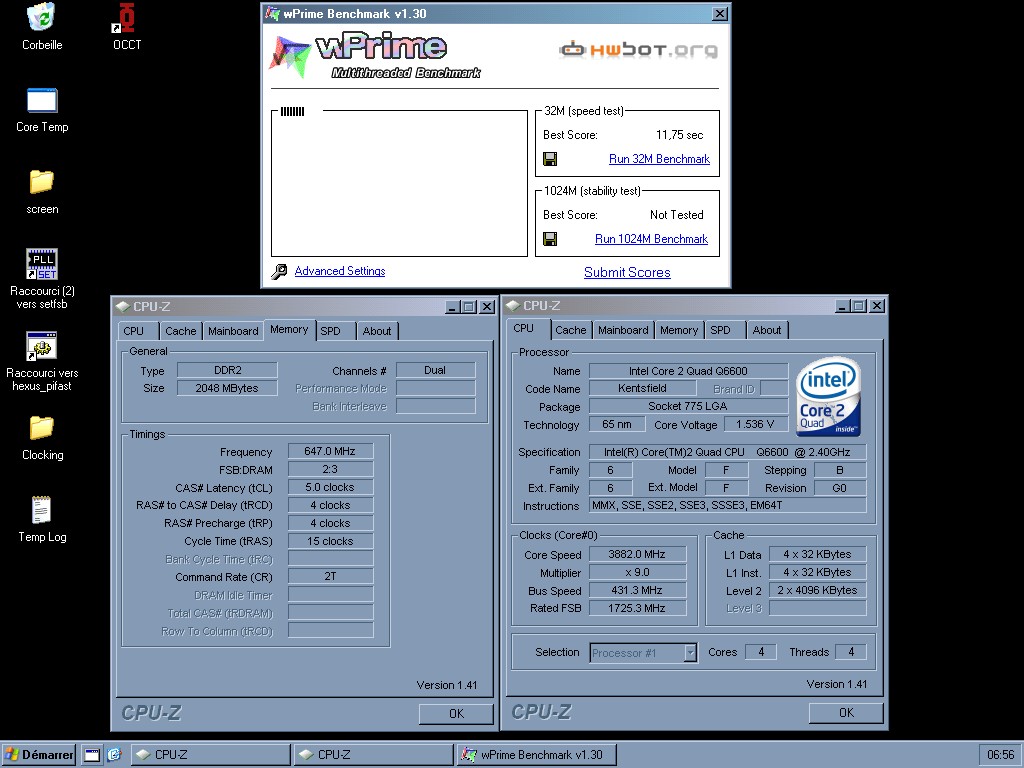This screenshot has width=1024, height=768.
Task: Switch to Cache tab in right CPU-Z
Action: (571, 330)
